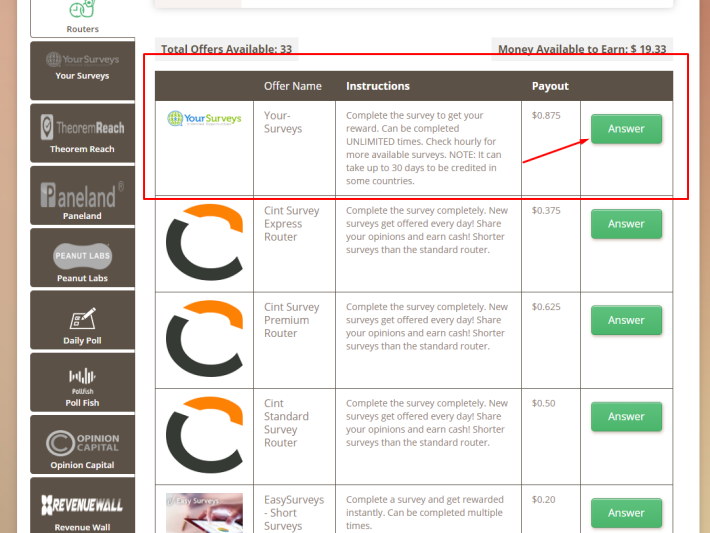Select the Your Surveys sidebar tile
This screenshot has height=533, width=710.
click(x=82, y=71)
